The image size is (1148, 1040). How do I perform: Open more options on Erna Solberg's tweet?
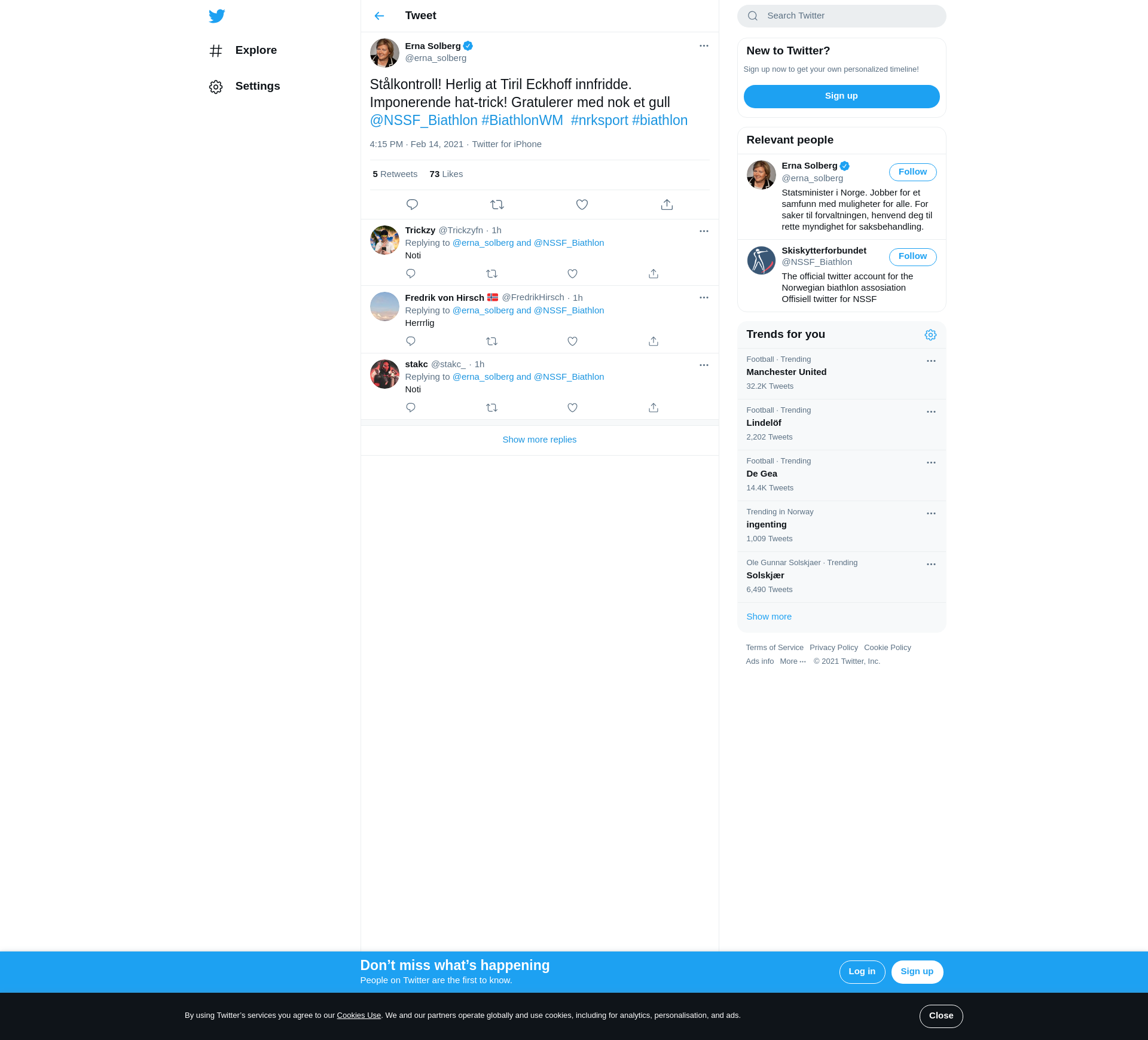click(704, 46)
